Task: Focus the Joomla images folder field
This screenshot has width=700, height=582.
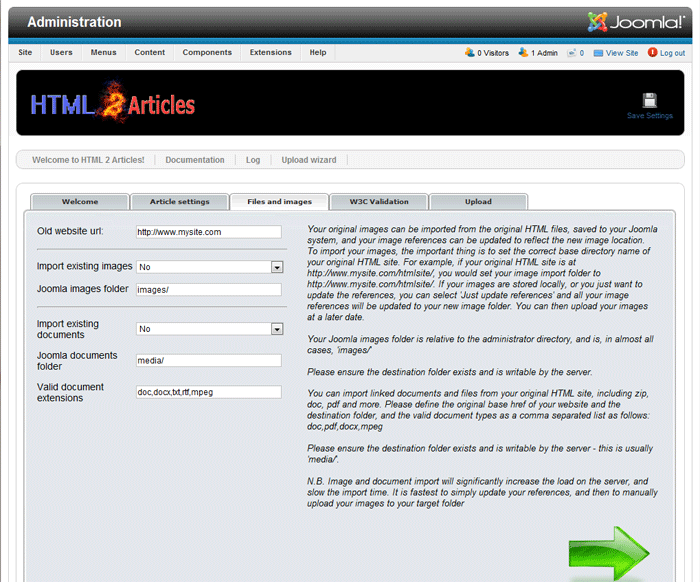Action: tap(209, 290)
